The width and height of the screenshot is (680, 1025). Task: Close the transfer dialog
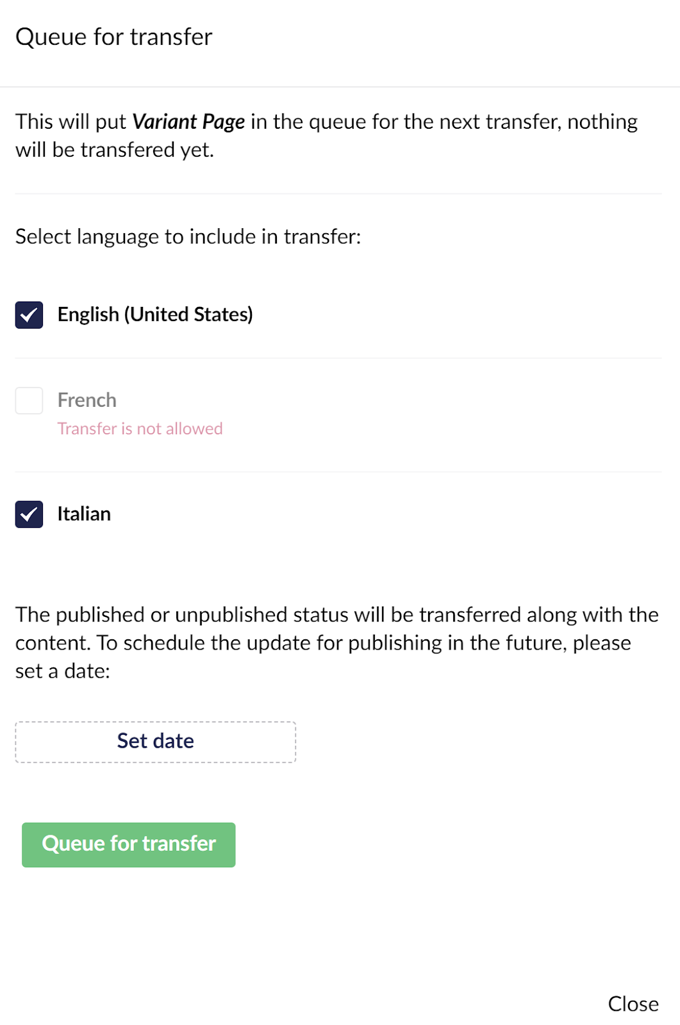(x=633, y=1003)
